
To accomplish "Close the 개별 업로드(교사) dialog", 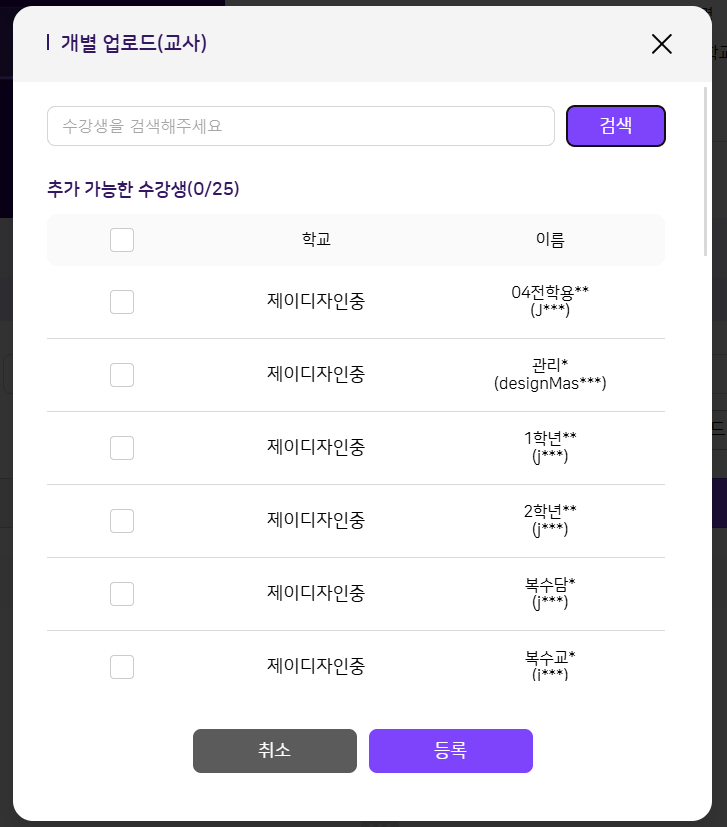I will (x=661, y=43).
